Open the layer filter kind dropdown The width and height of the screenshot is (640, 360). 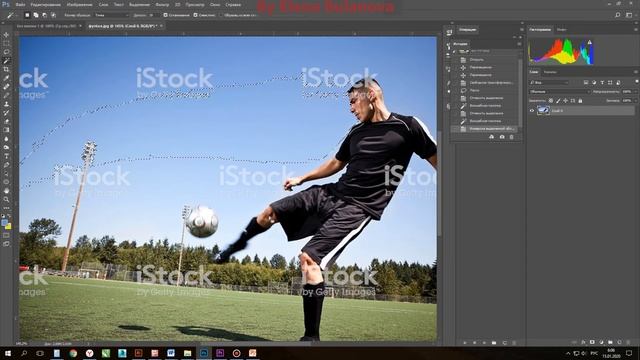tap(549, 82)
